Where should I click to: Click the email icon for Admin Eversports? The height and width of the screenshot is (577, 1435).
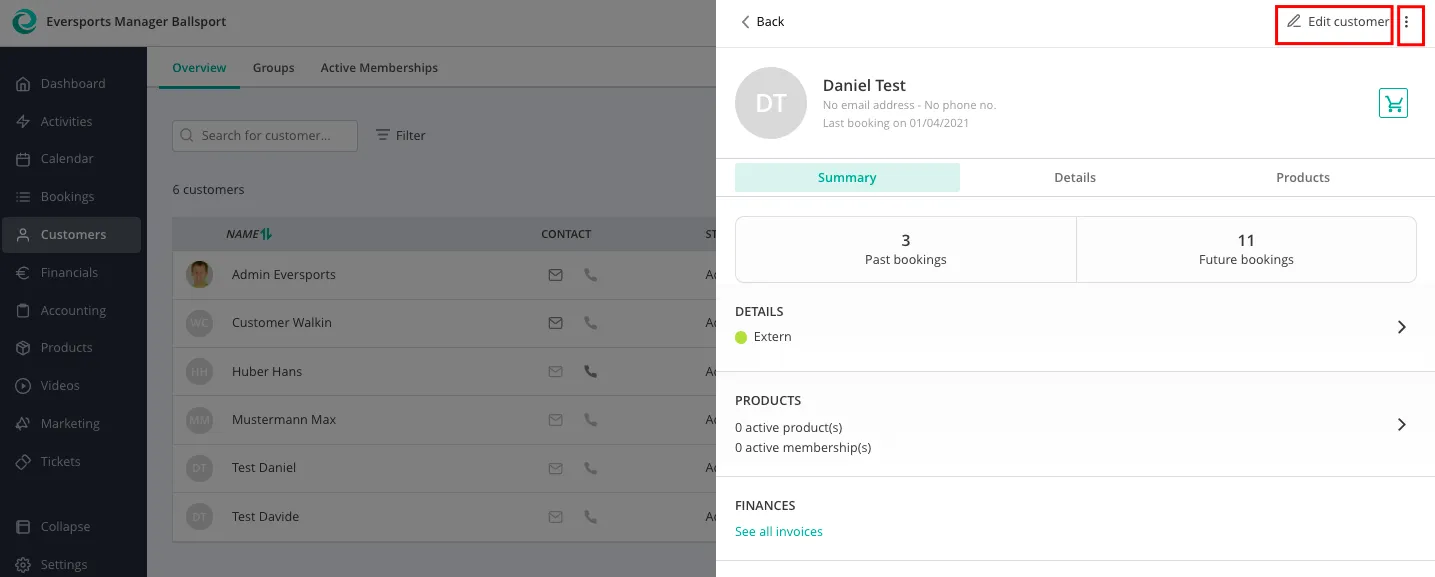555,275
